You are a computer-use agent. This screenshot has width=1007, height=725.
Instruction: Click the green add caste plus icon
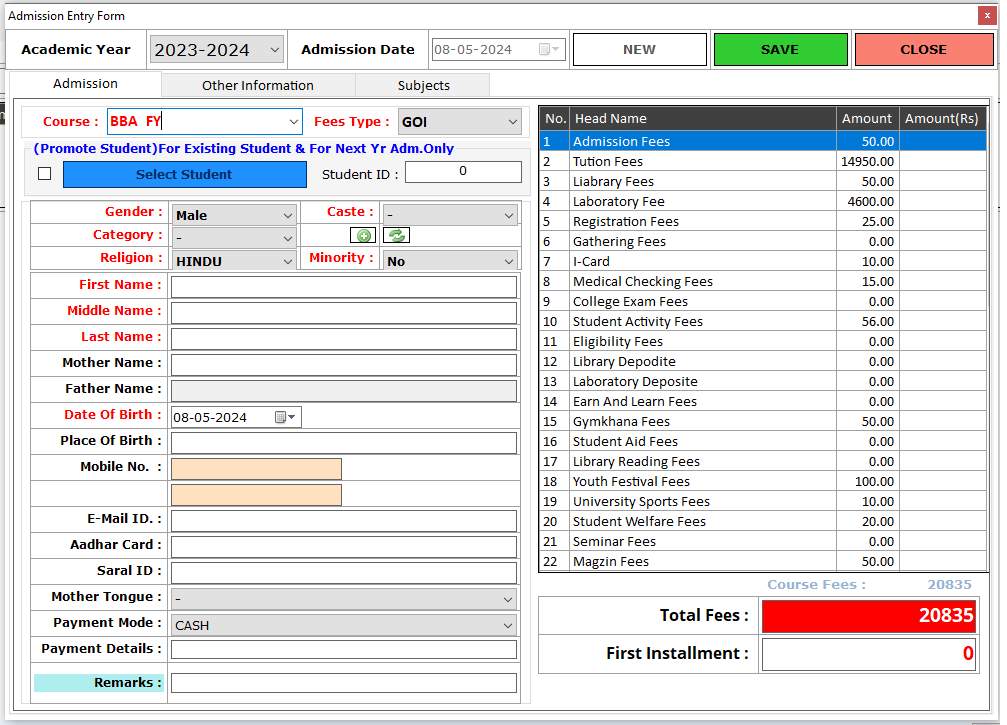click(x=363, y=236)
